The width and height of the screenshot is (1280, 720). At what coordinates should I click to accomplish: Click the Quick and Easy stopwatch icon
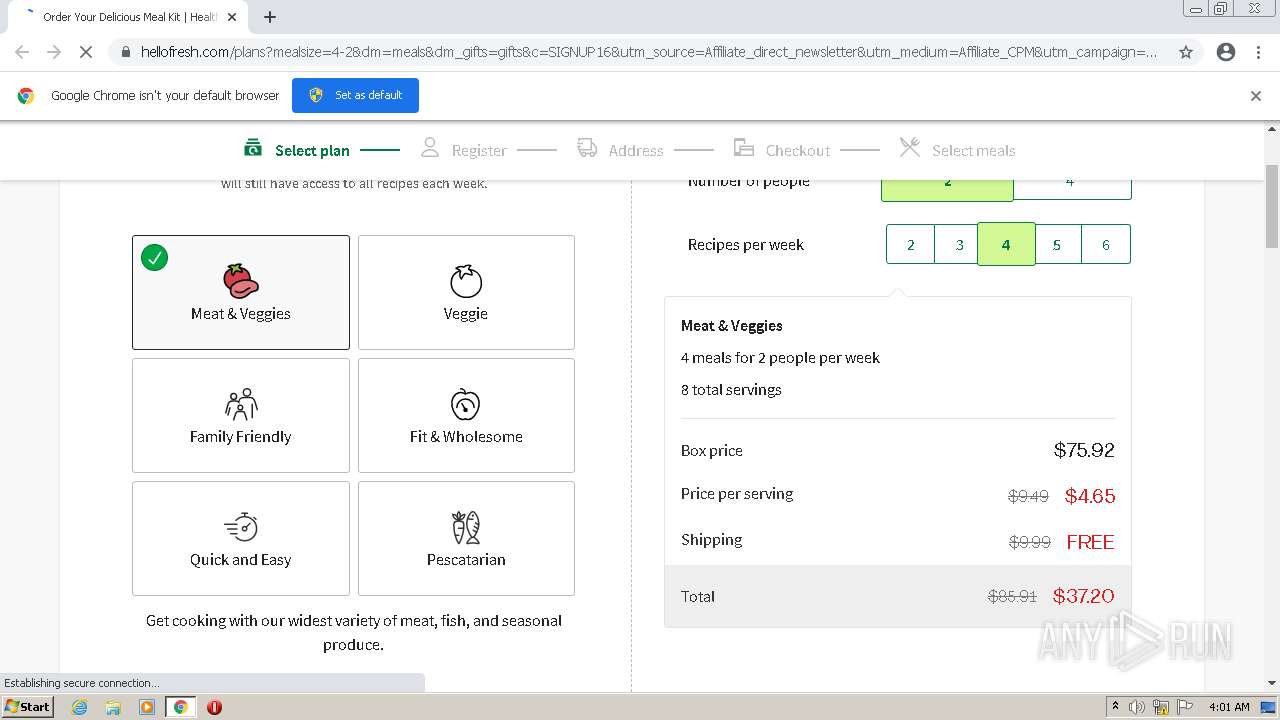(x=241, y=527)
